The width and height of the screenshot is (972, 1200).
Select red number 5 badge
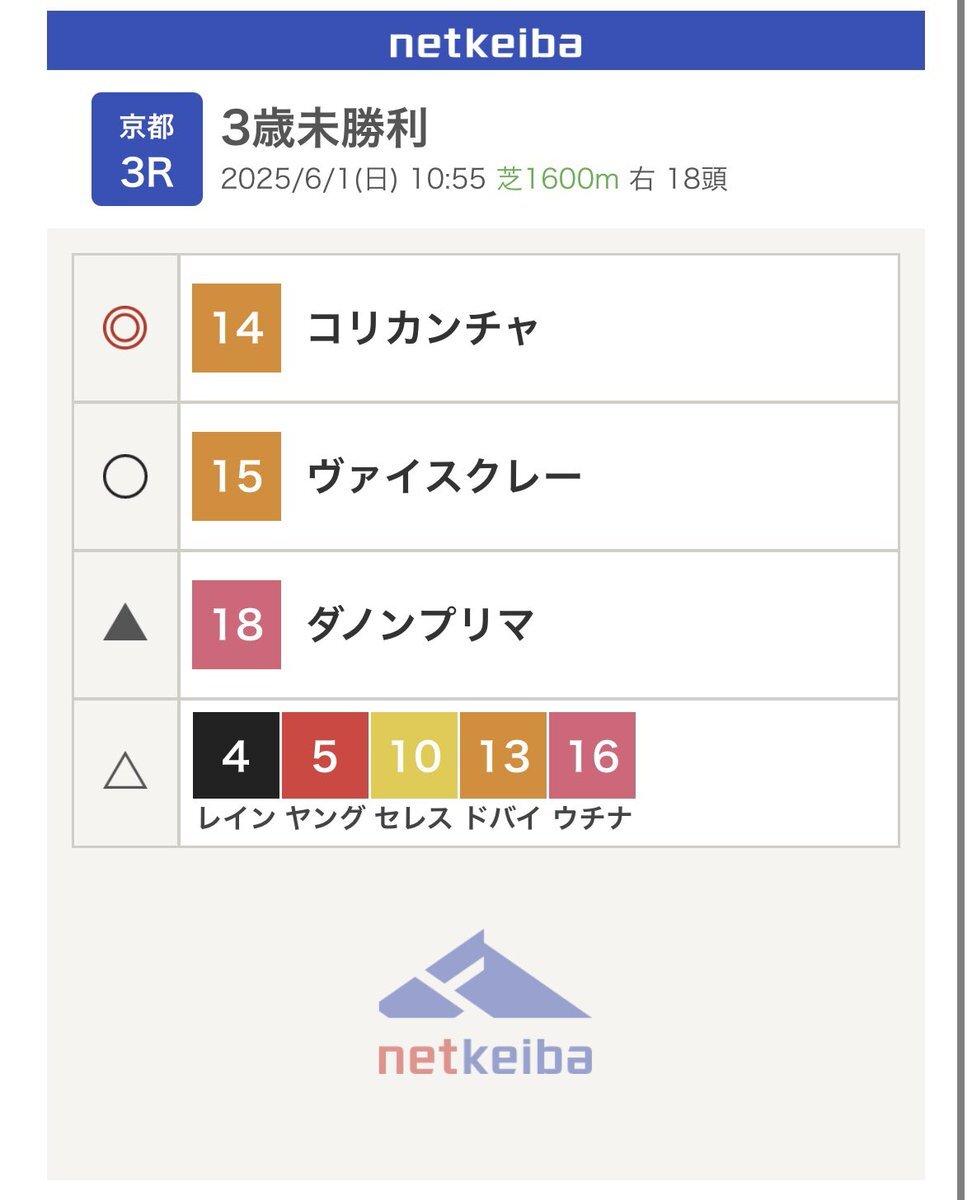[x=325, y=755]
